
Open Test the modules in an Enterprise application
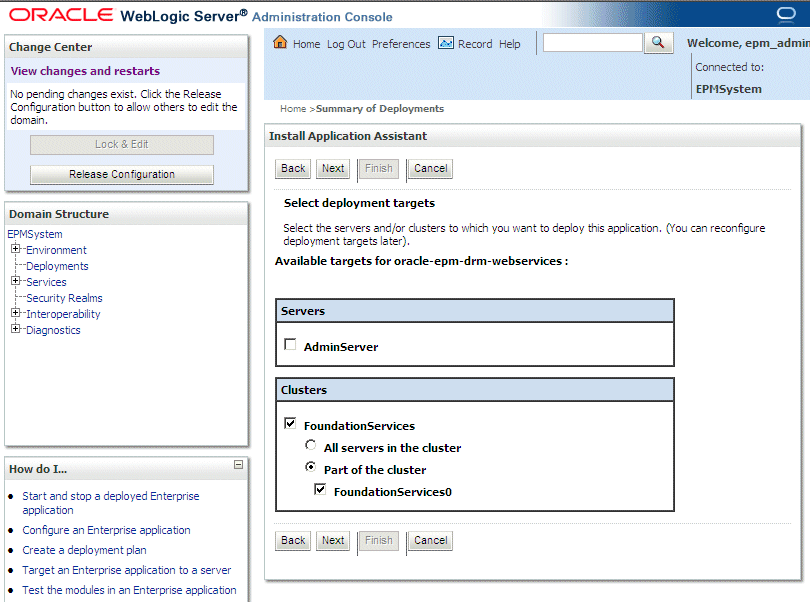(129, 590)
